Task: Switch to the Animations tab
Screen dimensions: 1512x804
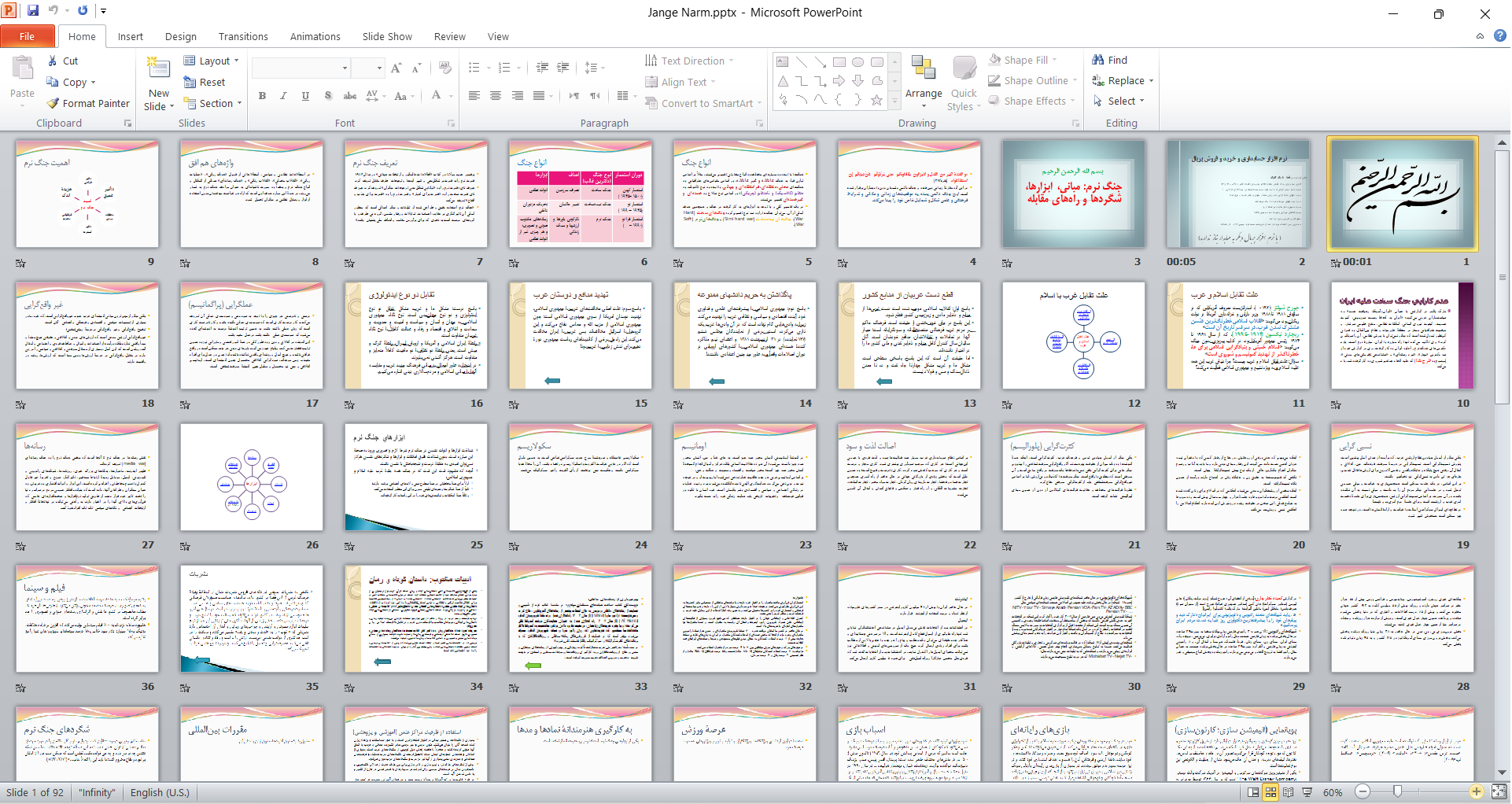Action: (x=315, y=36)
